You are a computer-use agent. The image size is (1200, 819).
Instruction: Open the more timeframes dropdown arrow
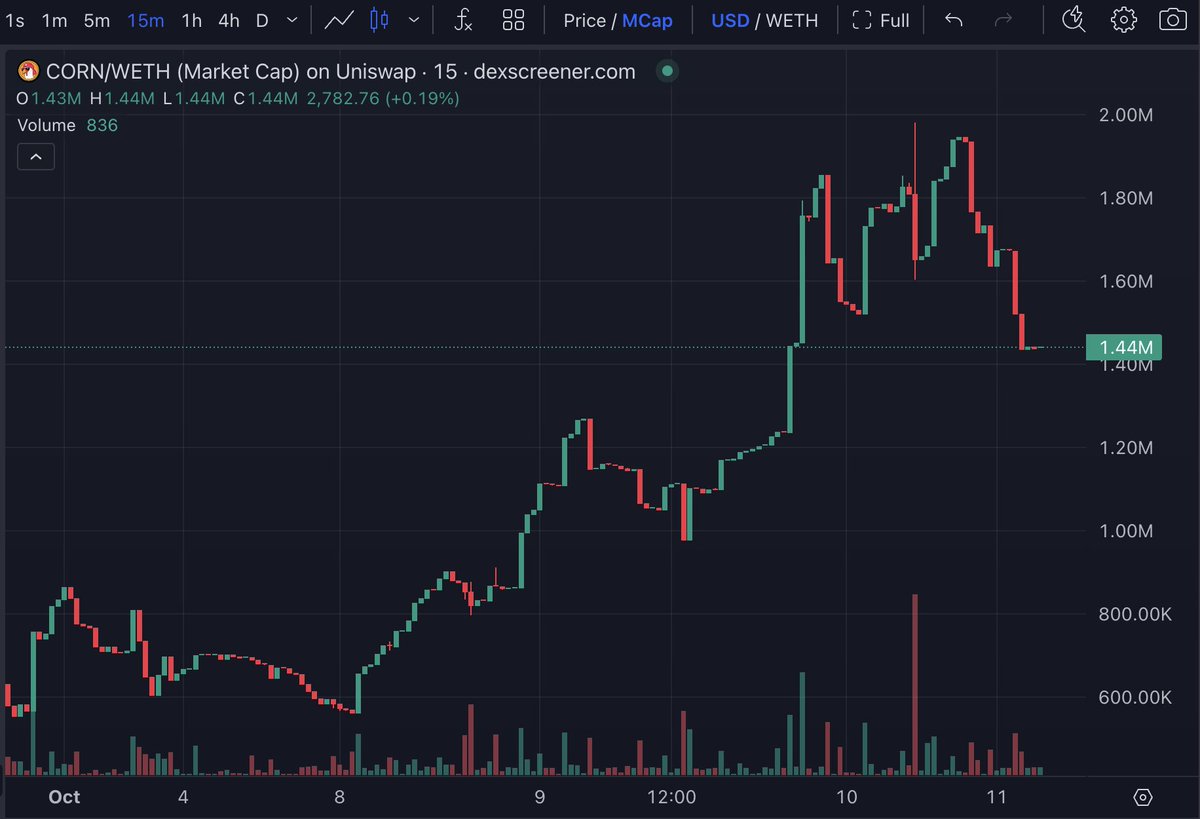291,20
